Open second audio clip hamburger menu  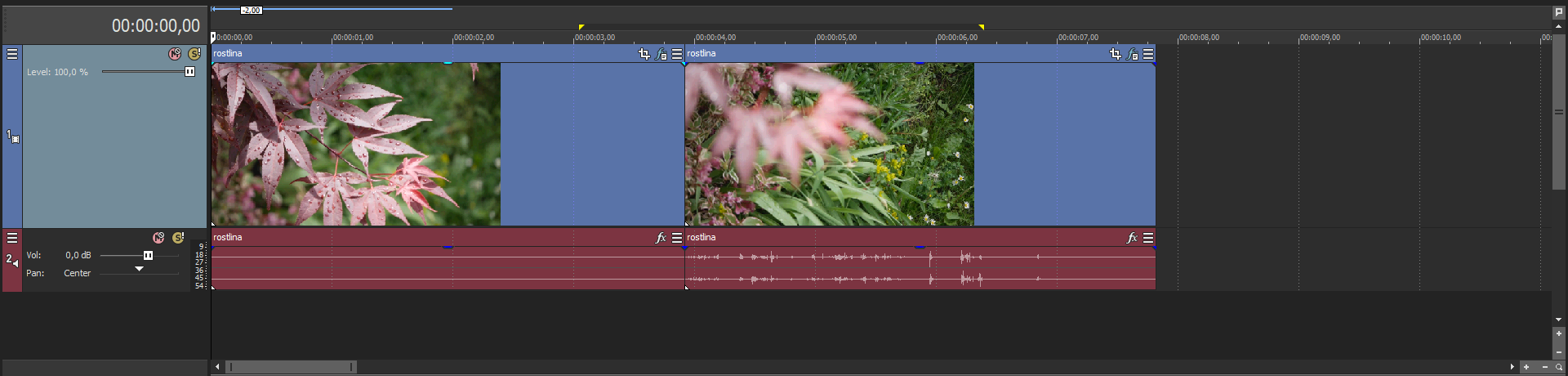(x=1148, y=238)
